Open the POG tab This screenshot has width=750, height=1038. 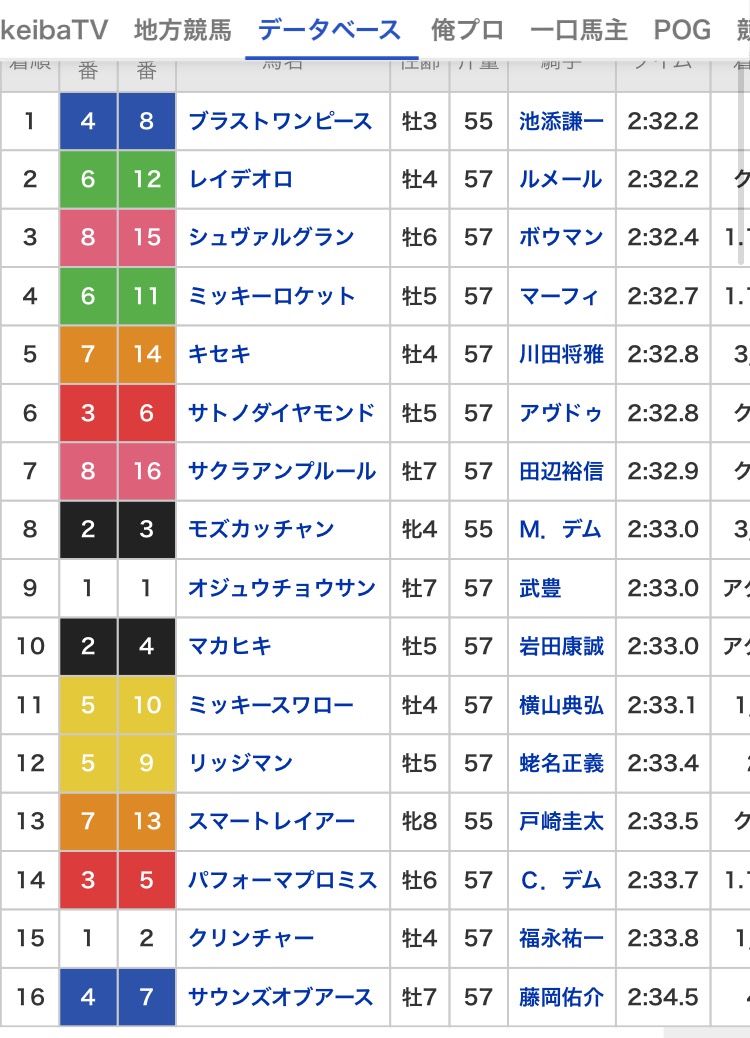tap(682, 30)
